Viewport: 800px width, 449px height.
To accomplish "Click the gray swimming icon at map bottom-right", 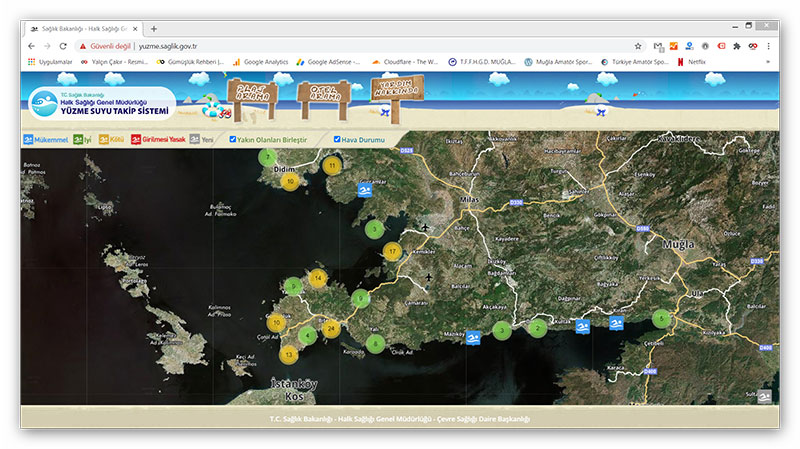I will click(764, 396).
